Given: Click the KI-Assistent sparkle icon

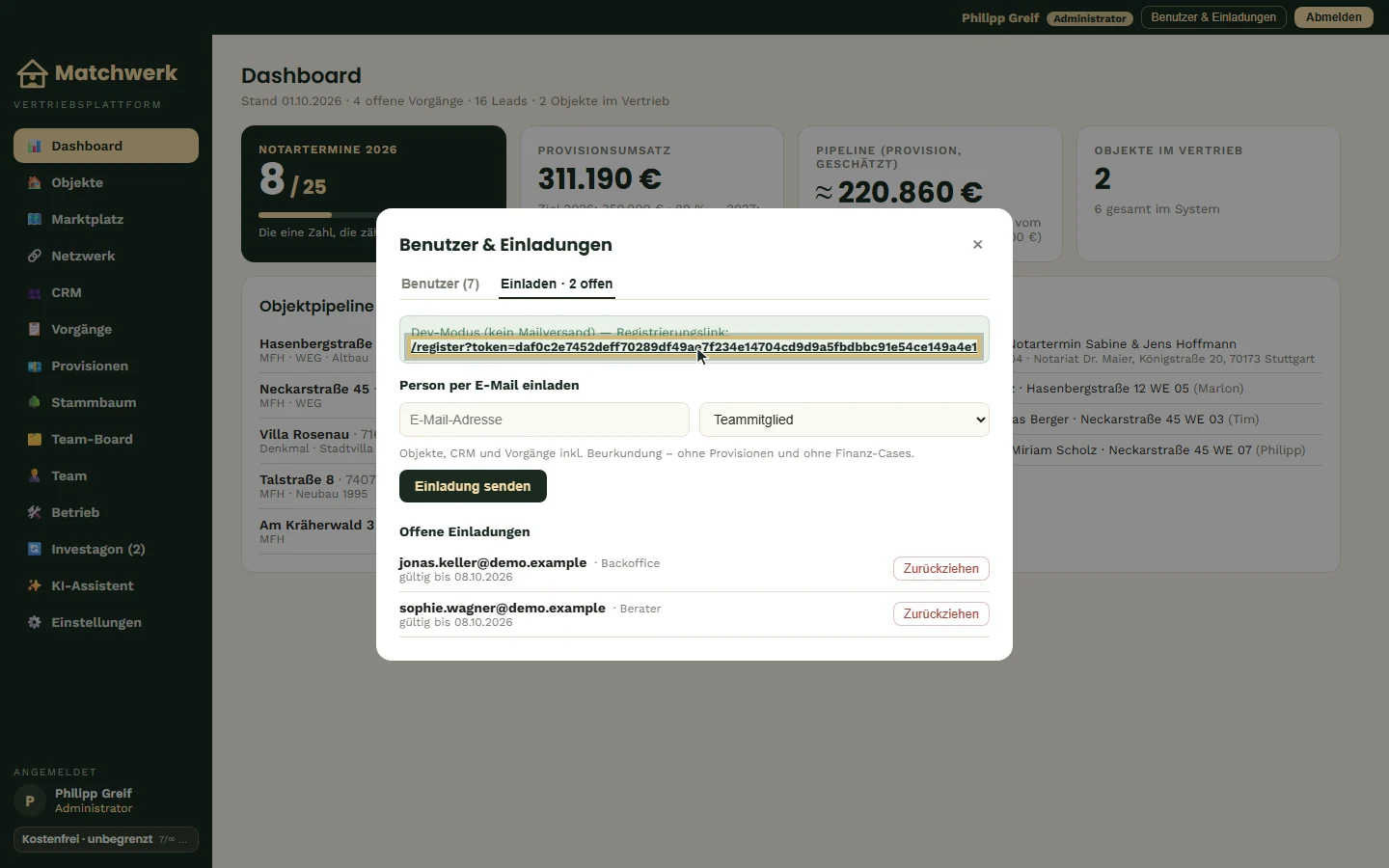Looking at the screenshot, I should (x=35, y=586).
